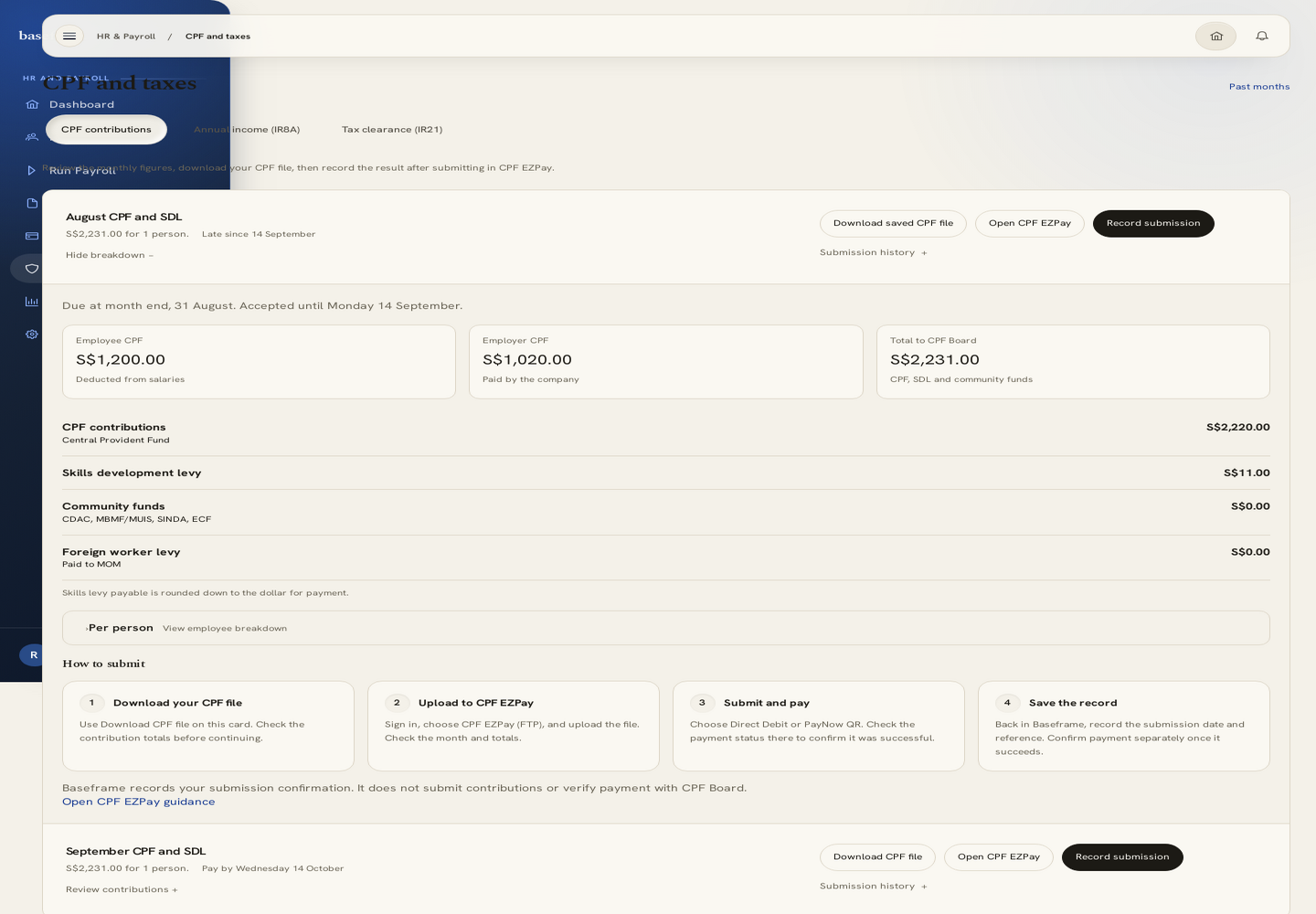
Task: Expand September Review contributions
Action: click(122, 889)
